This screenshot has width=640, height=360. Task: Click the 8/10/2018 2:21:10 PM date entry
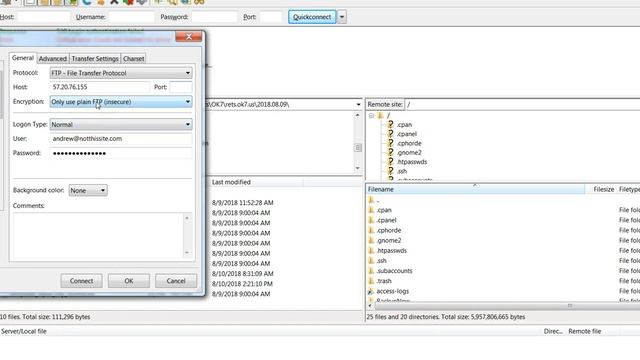[x=242, y=284]
